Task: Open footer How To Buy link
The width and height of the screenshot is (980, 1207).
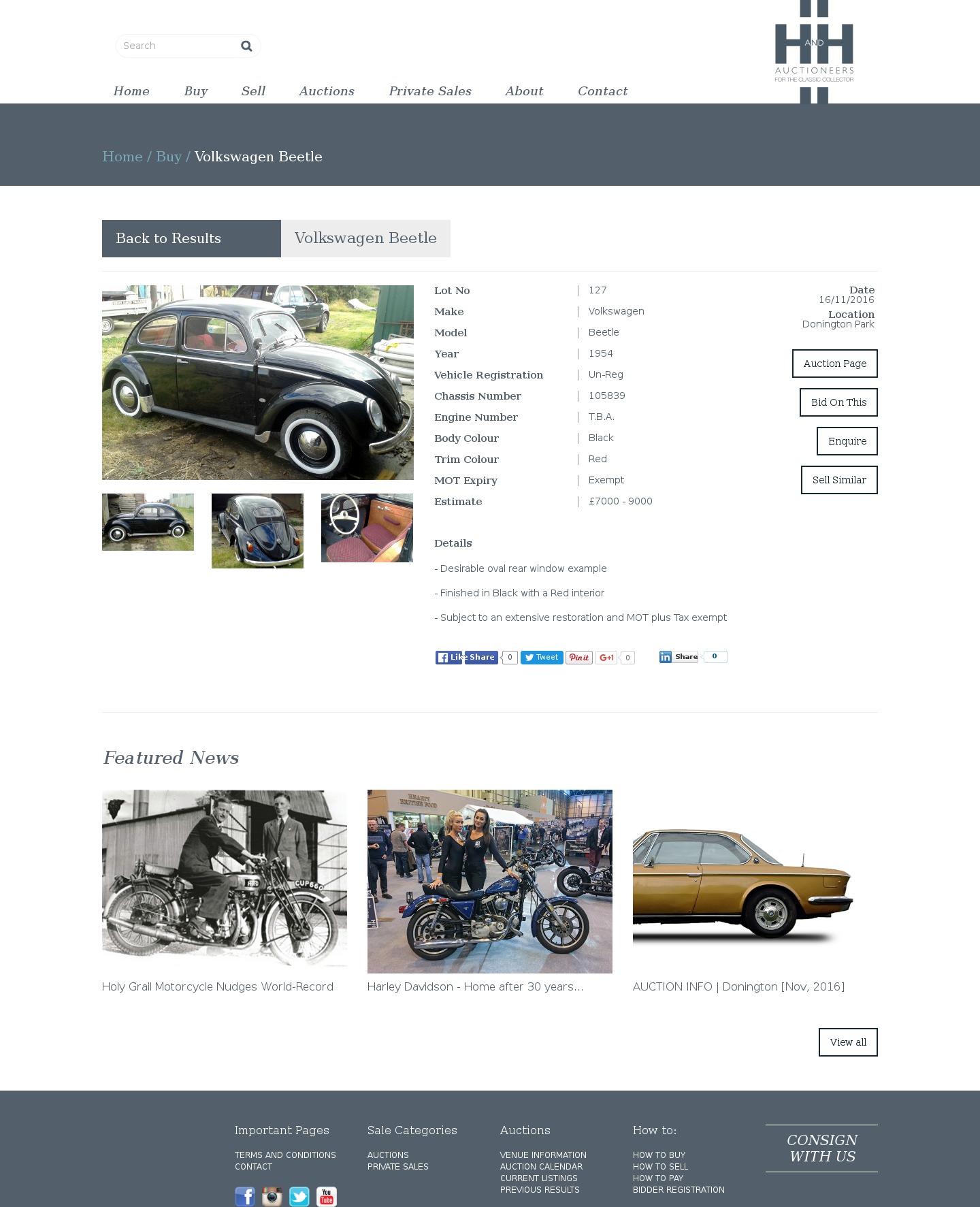Action: pos(659,1155)
